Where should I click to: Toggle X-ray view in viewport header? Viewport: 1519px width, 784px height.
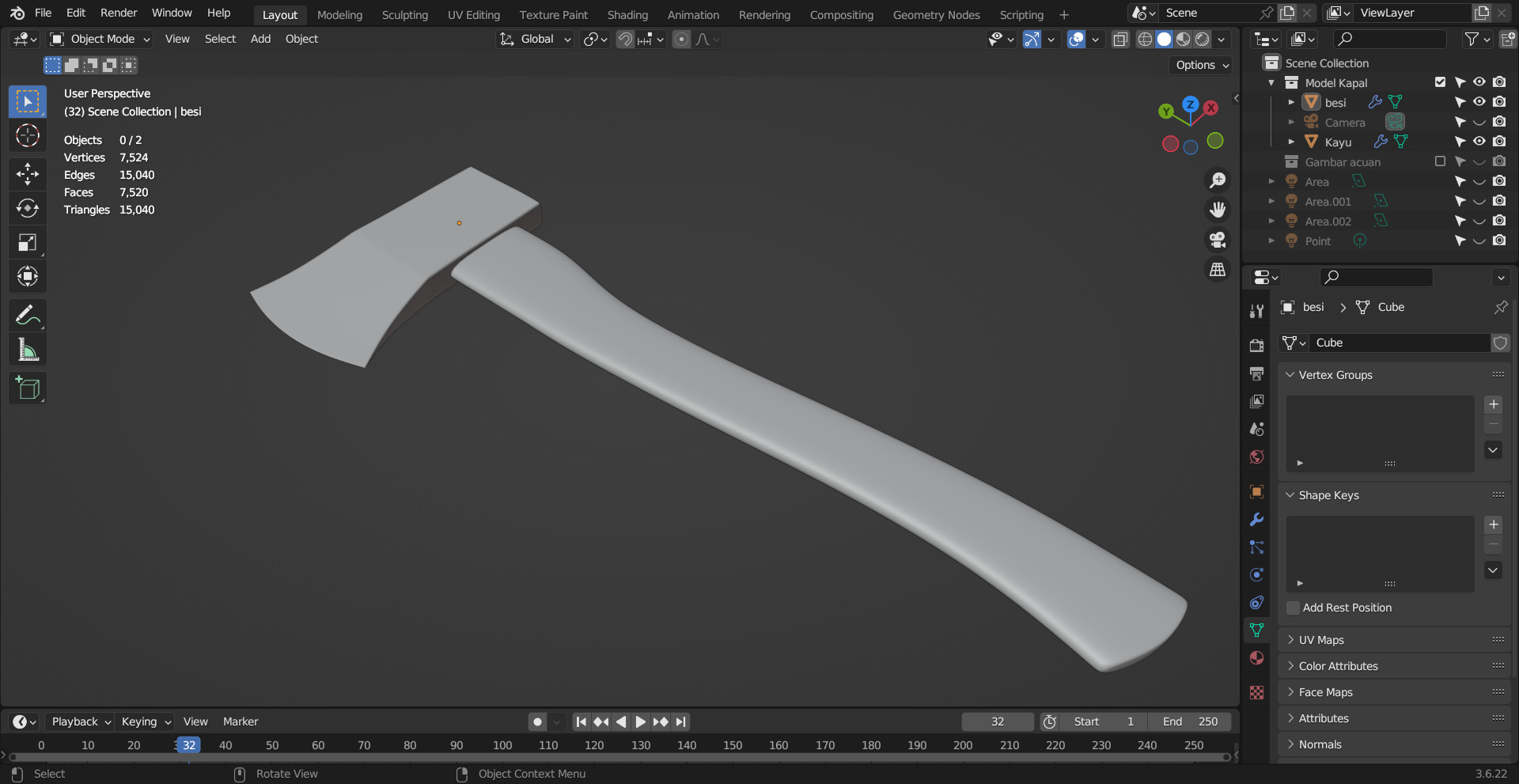(x=1120, y=40)
